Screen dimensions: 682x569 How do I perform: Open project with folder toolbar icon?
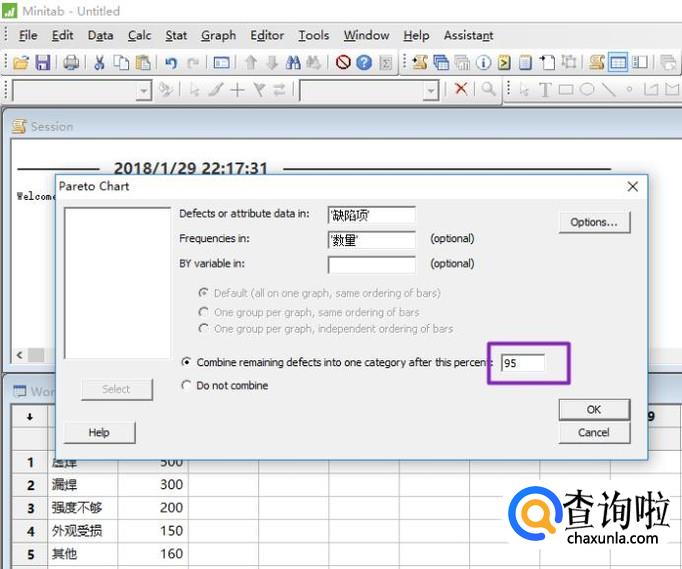point(21,63)
